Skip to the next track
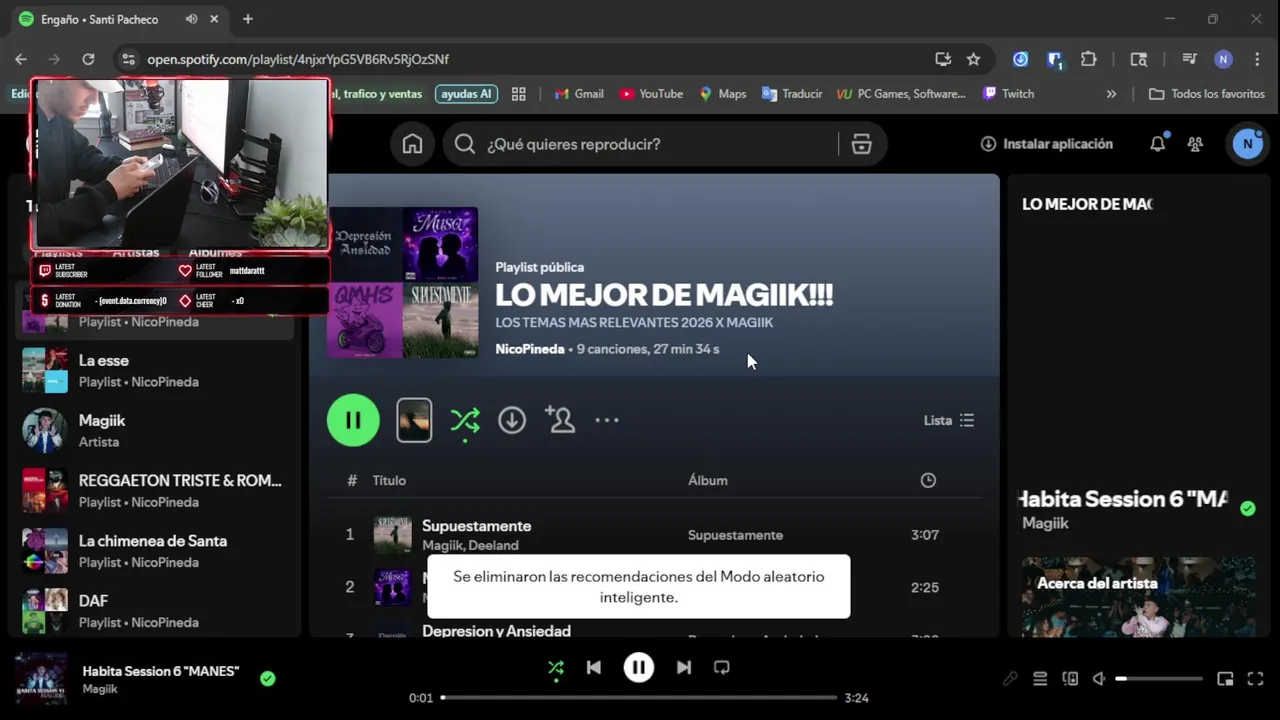The height and width of the screenshot is (720, 1280). [x=684, y=667]
